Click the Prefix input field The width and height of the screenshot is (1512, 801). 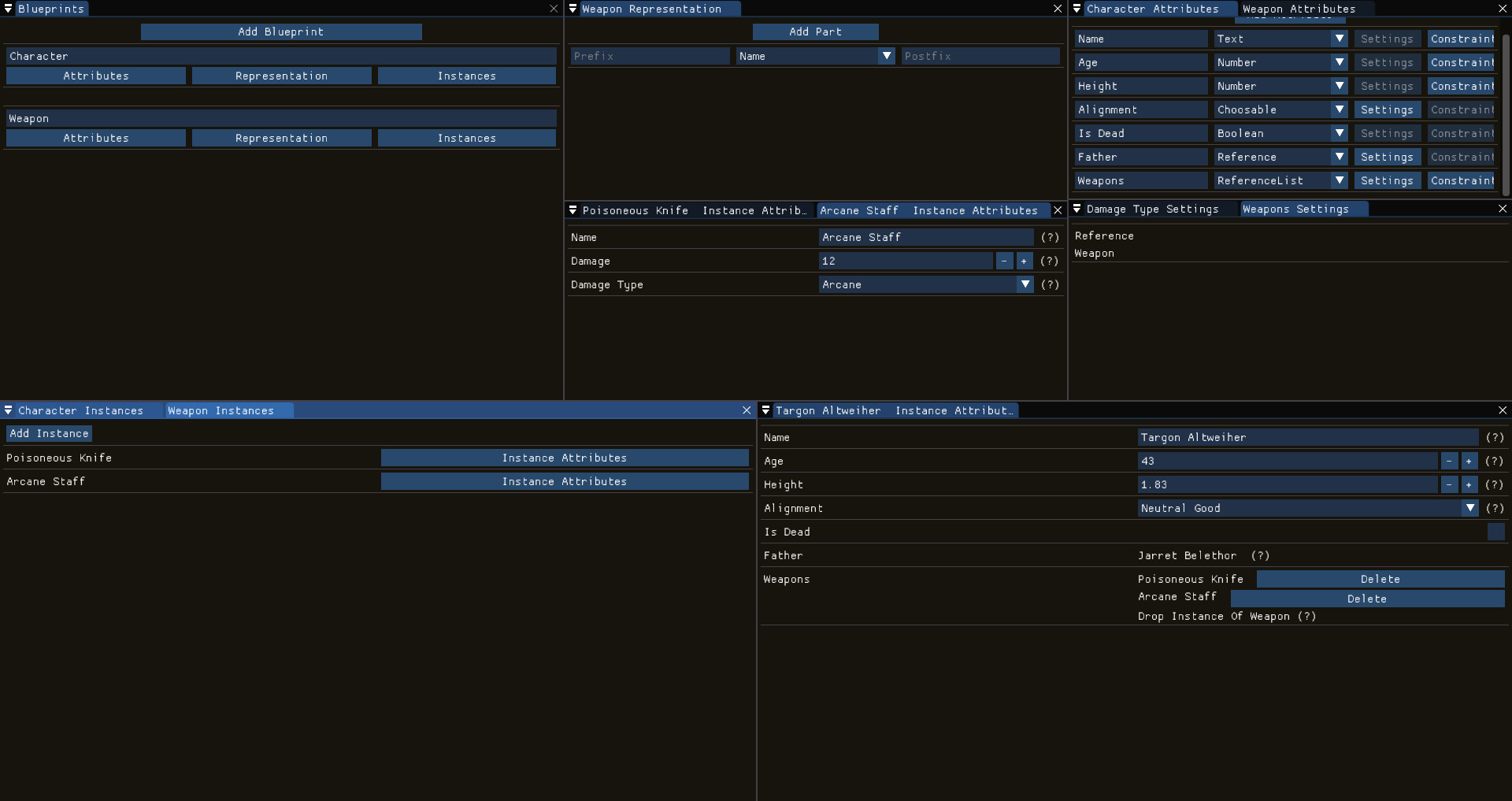(650, 56)
